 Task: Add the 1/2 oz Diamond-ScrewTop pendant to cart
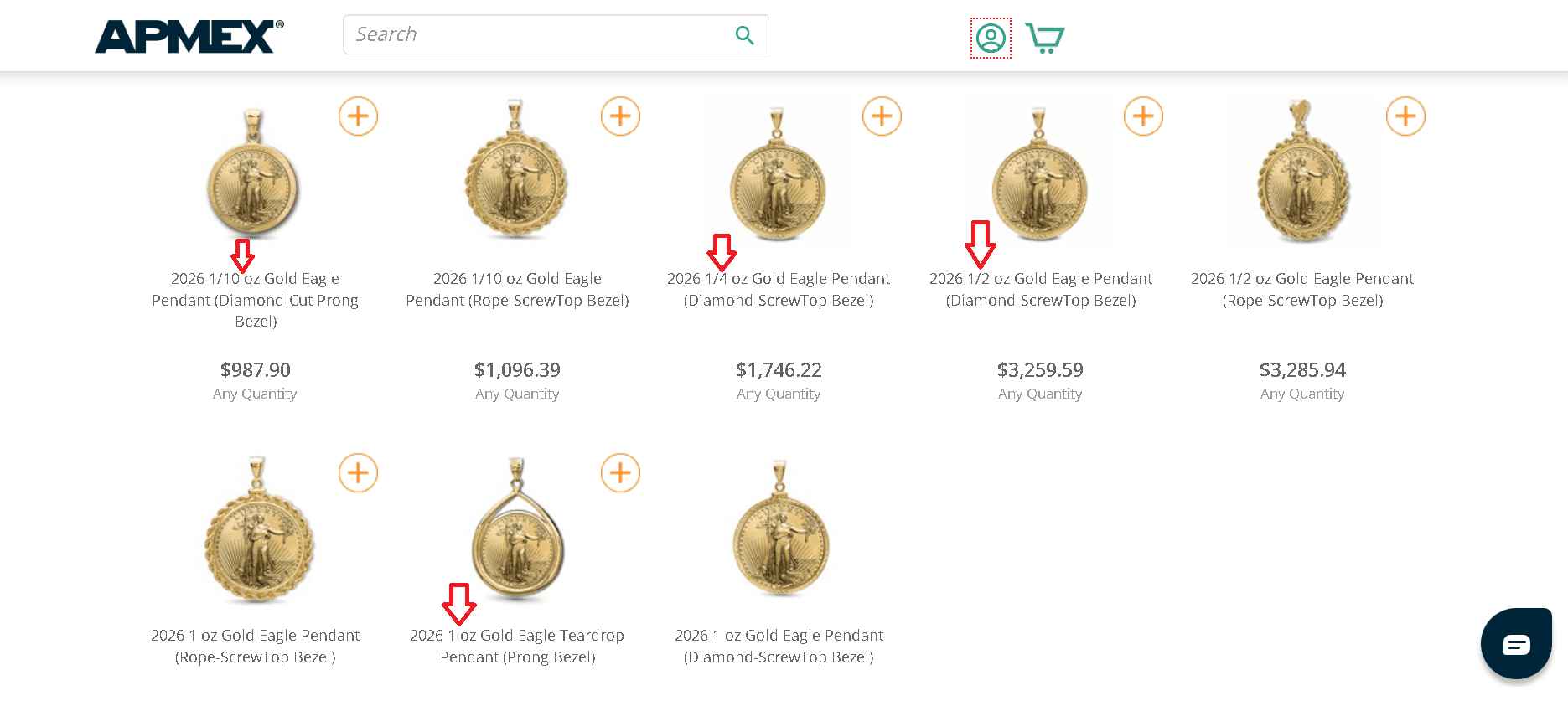point(1143,116)
